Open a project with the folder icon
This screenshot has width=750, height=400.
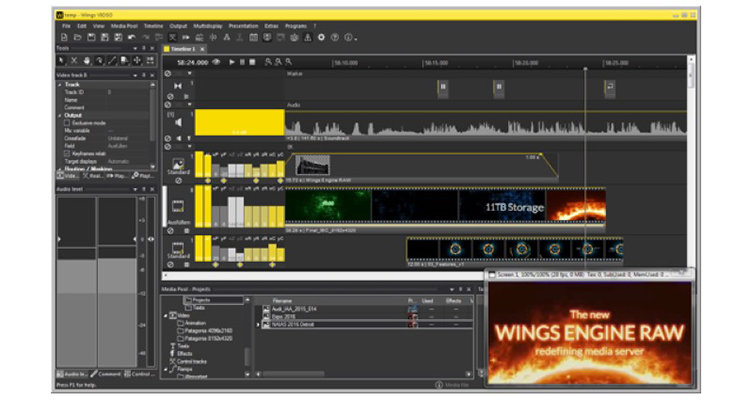pyautogui.click(x=77, y=37)
